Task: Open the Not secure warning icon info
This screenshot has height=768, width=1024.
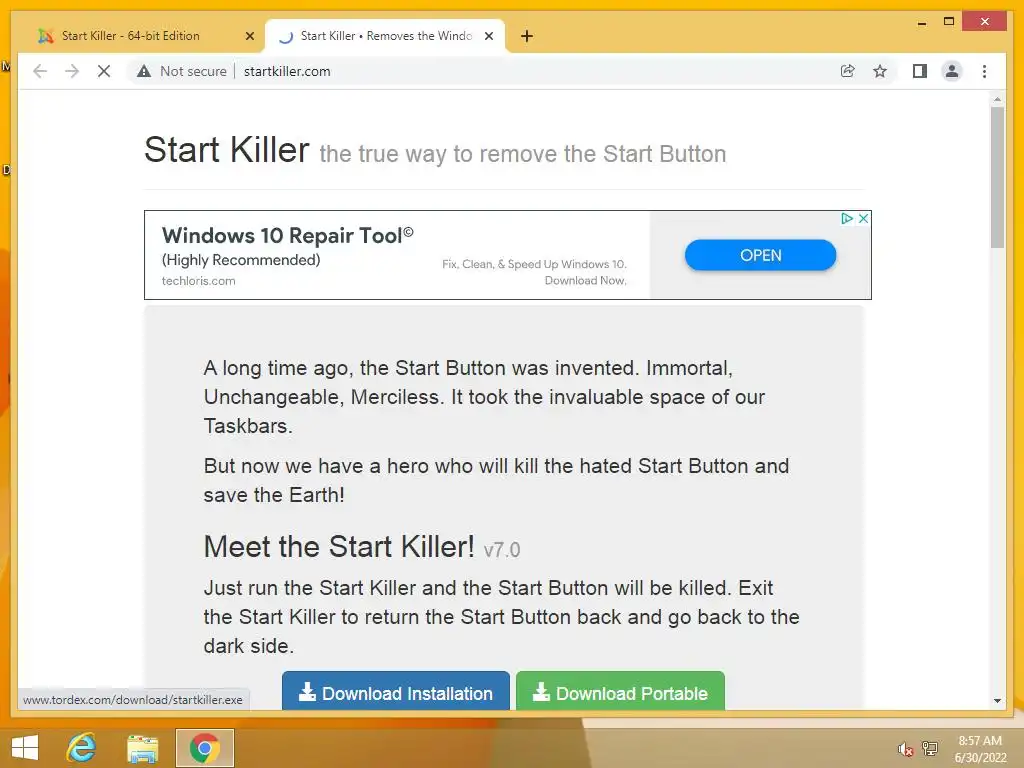Action: (144, 71)
